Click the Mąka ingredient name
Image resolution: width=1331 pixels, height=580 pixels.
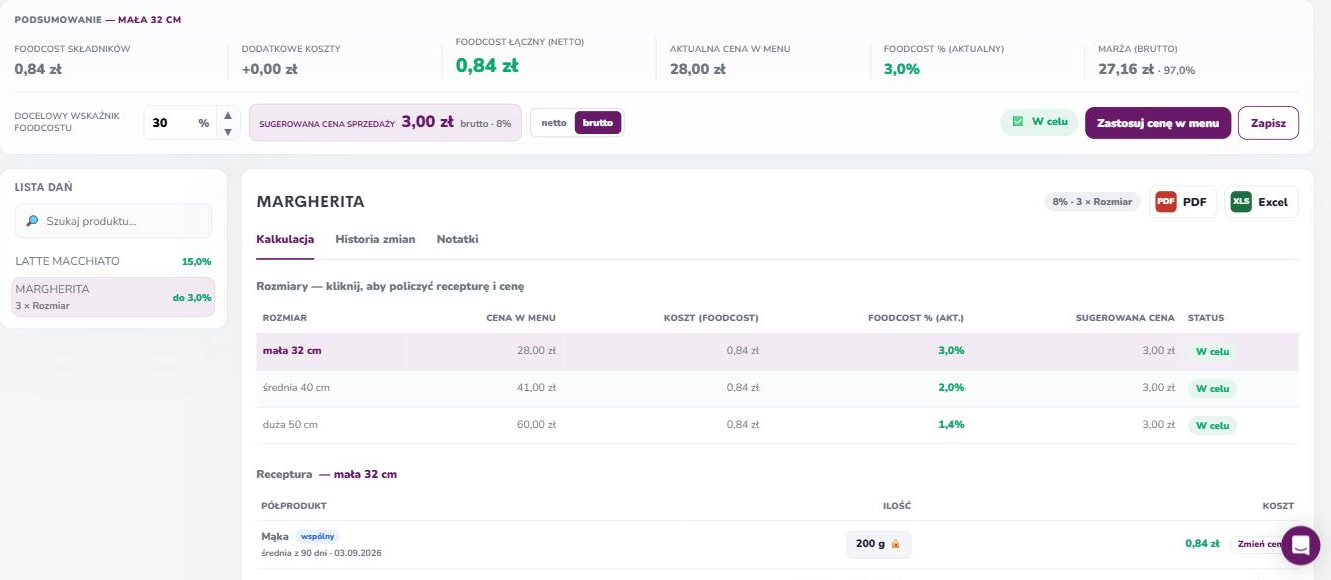point(275,537)
